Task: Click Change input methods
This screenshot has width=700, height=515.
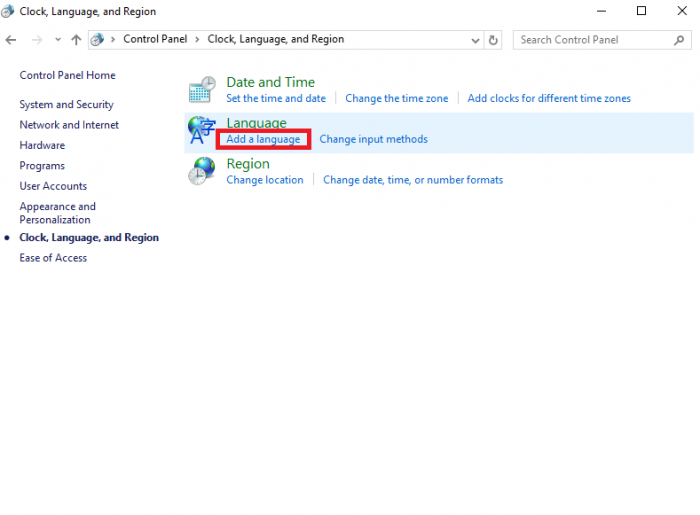Action: [x=373, y=139]
